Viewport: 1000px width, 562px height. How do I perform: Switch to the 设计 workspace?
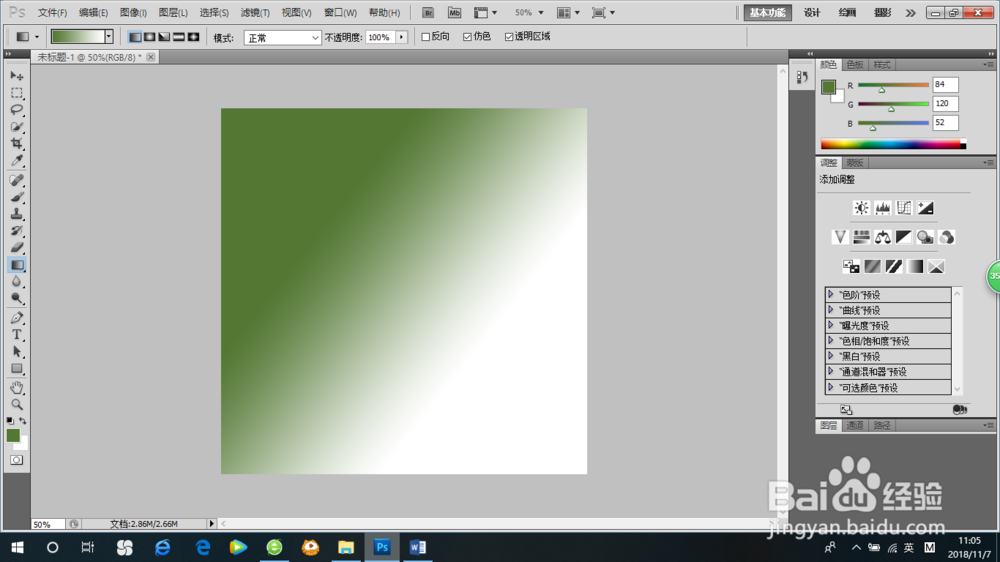pyautogui.click(x=812, y=13)
